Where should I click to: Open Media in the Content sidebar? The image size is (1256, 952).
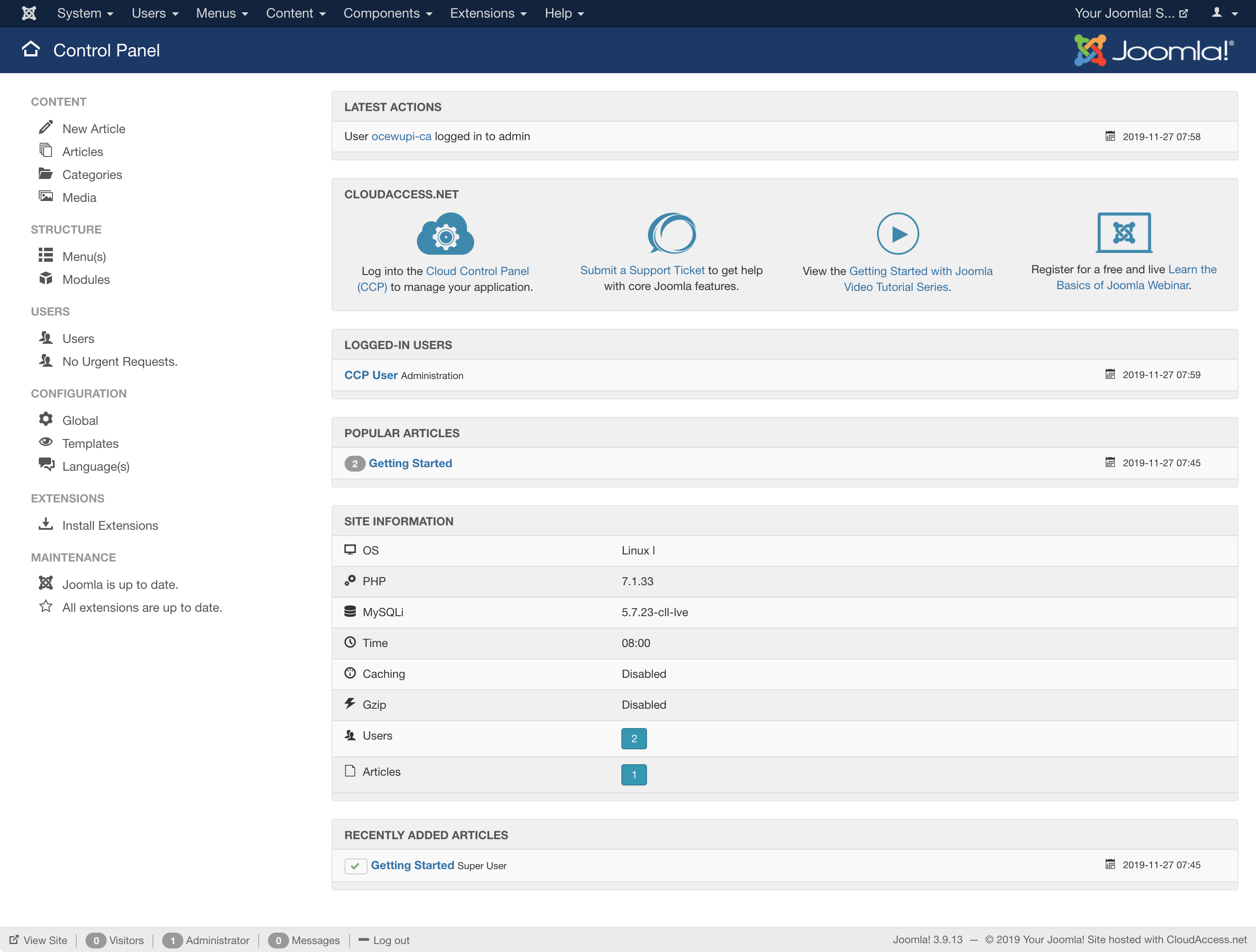[79, 197]
